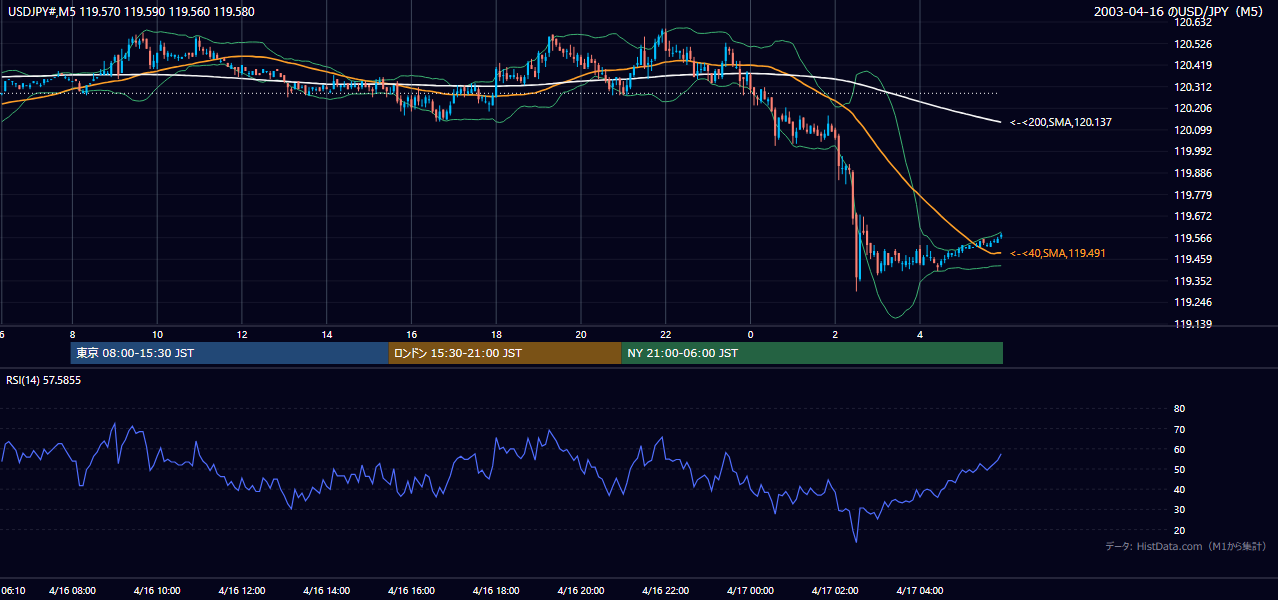
Task: Click RSI axis level 50
Action: click(x=1179, y=469)
